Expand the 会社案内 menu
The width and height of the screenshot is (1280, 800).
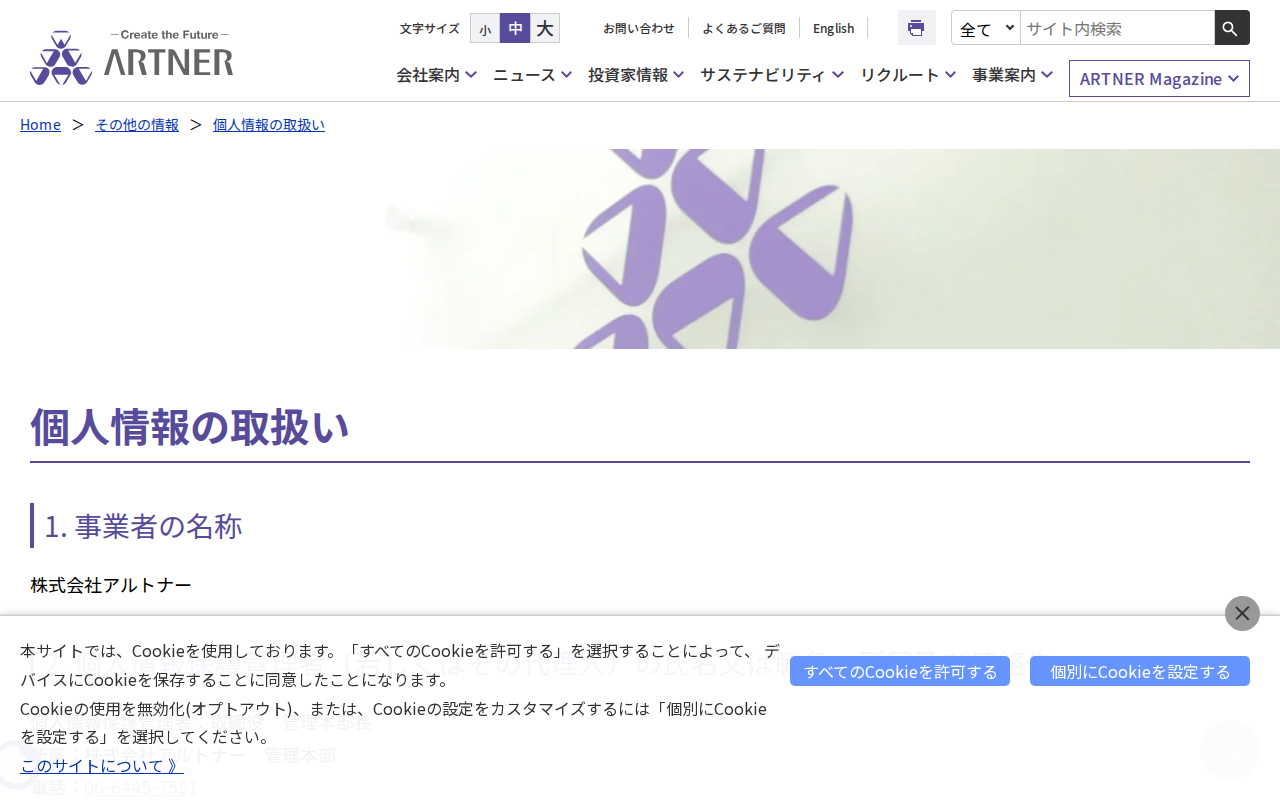tap(436, 74)
